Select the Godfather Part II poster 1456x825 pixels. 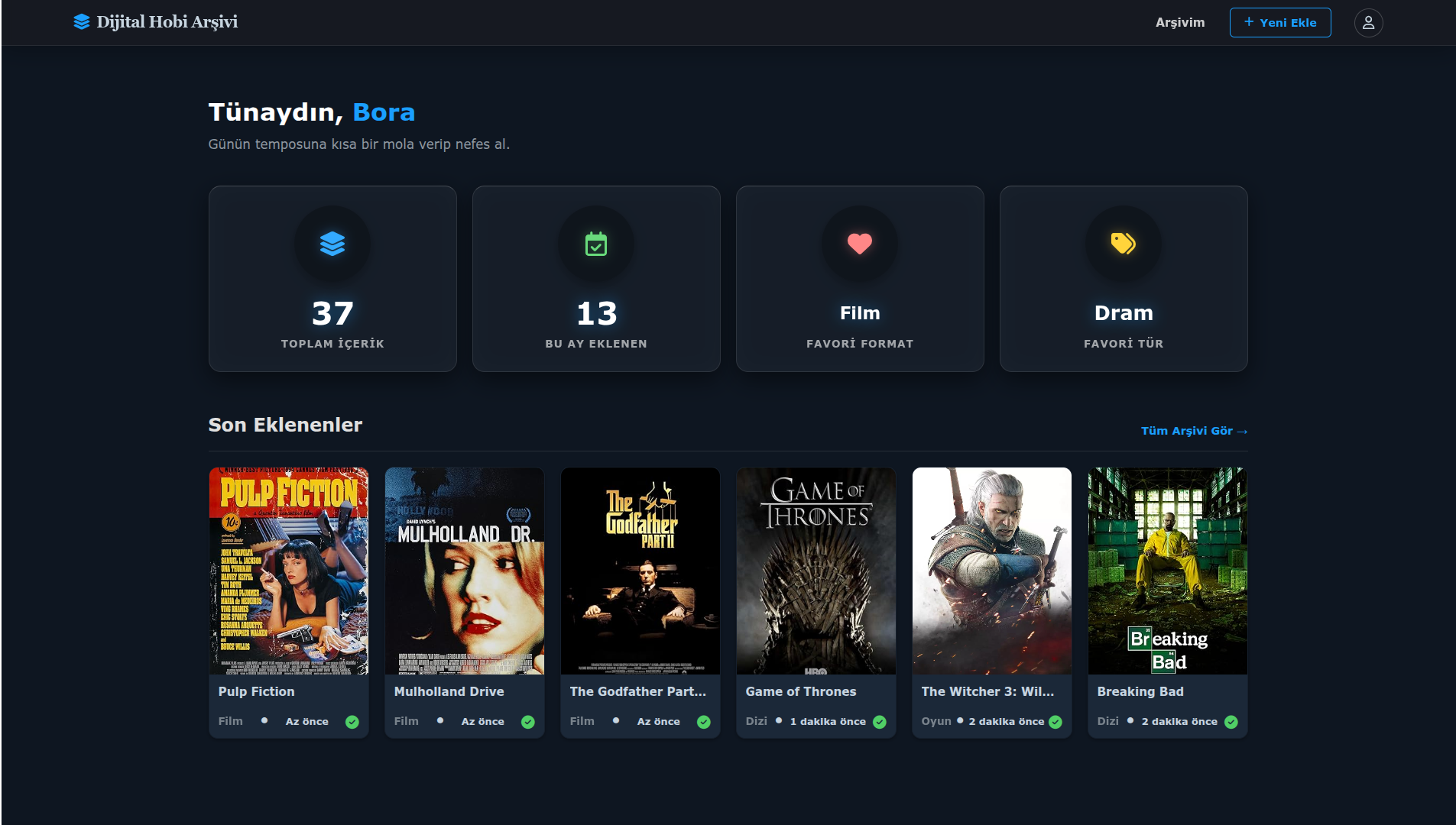point(640,571)
